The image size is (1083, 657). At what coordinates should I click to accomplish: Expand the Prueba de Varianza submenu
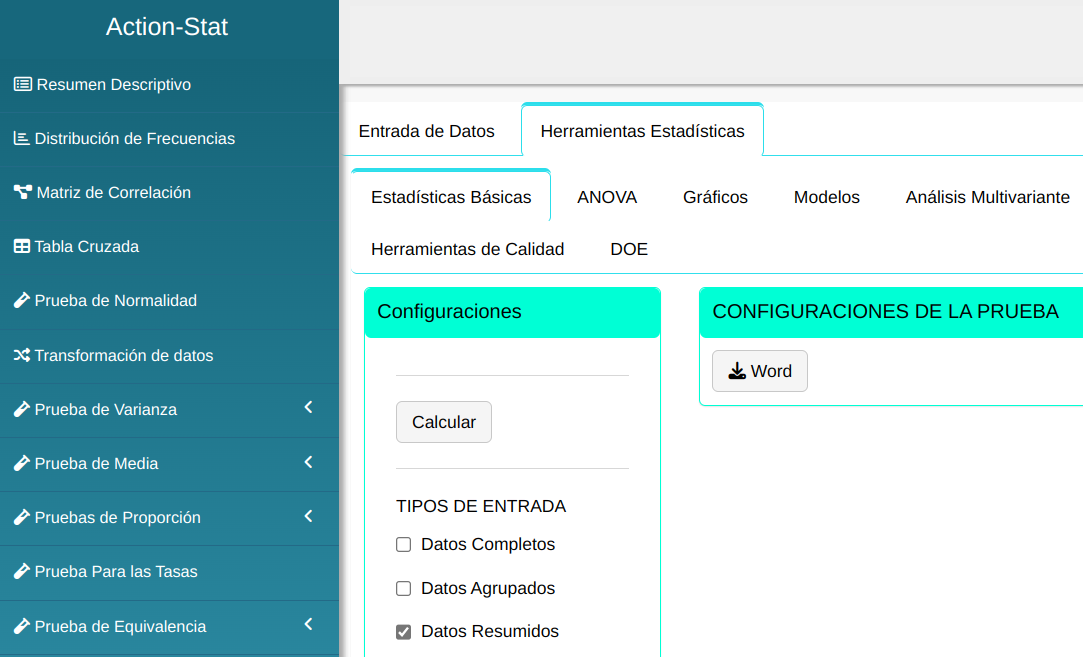(308, 408)
